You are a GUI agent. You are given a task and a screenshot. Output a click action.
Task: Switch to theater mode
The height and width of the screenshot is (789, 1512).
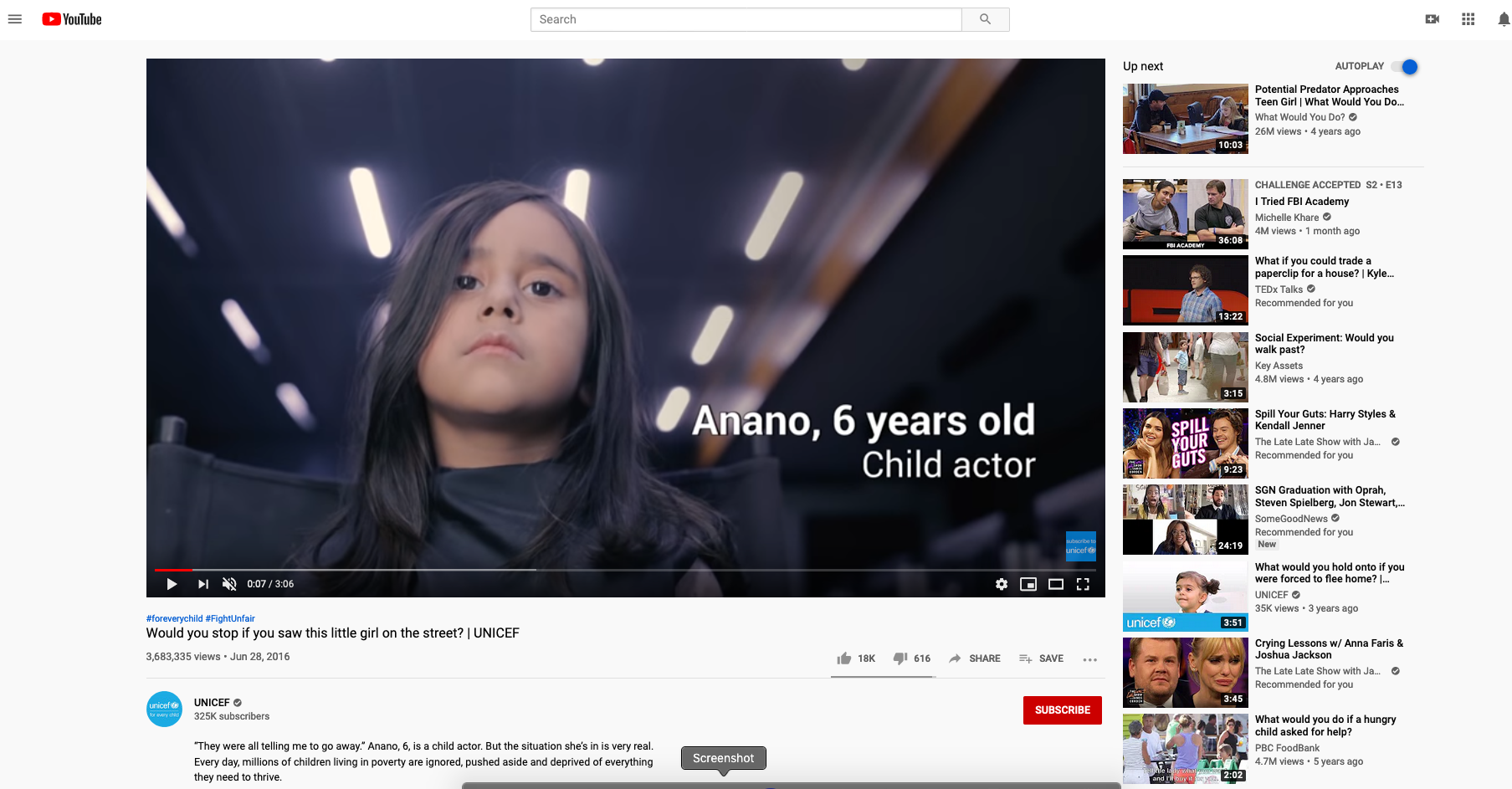(x=1056, y=584)
